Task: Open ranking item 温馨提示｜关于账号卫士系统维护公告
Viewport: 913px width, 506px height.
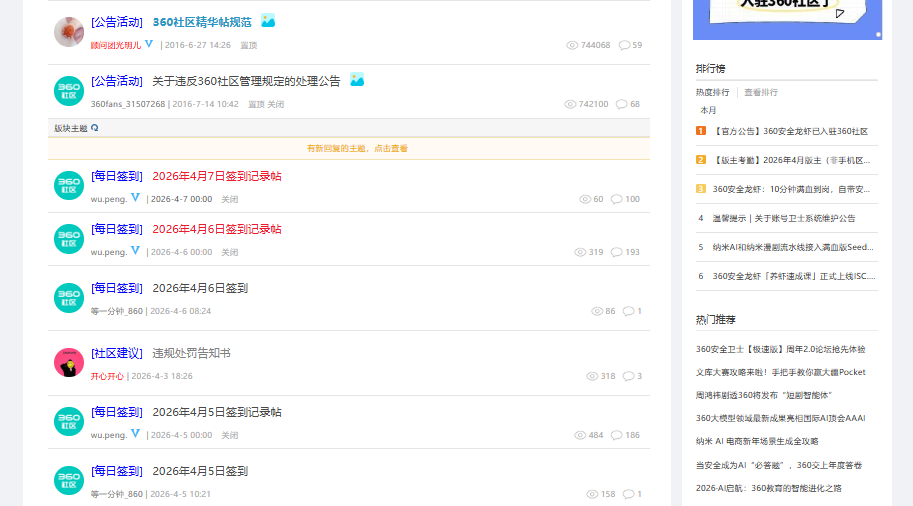Action: [x=784, y=218]
